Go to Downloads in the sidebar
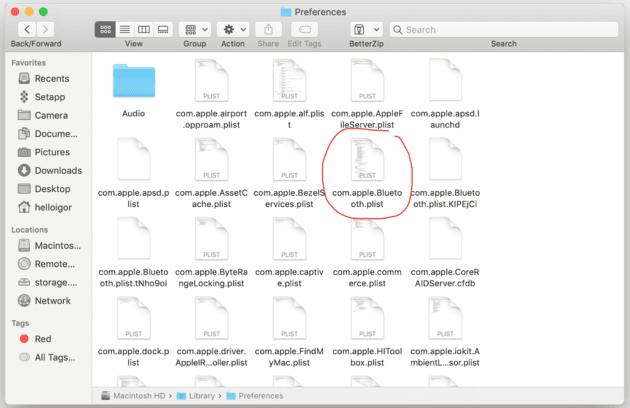 (x=57, y=171)
